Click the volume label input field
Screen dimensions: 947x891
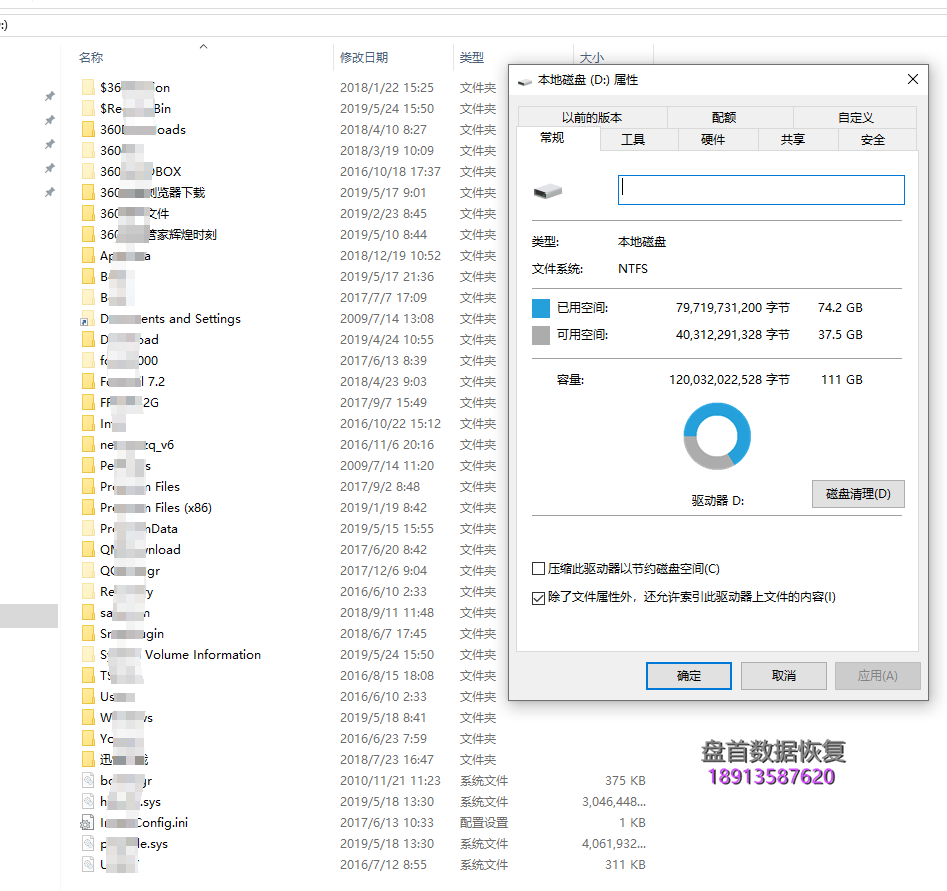pos(760,190)
